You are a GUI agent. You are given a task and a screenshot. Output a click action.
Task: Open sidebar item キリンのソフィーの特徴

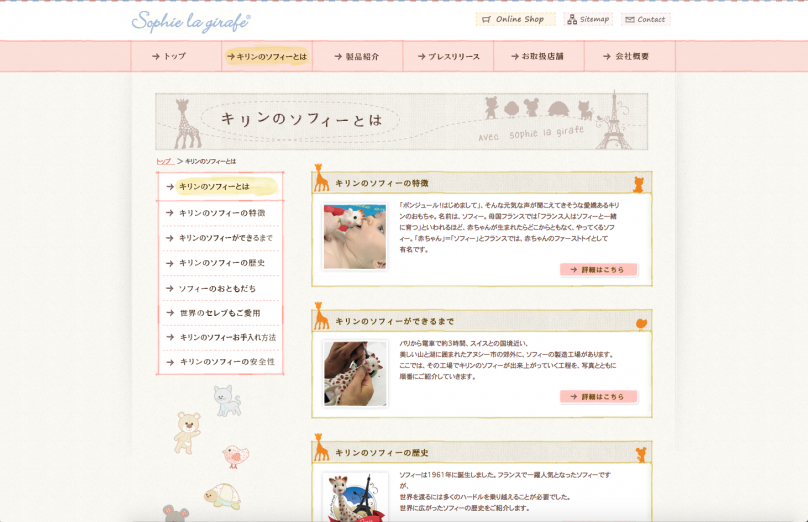click(x=221, y=213)
